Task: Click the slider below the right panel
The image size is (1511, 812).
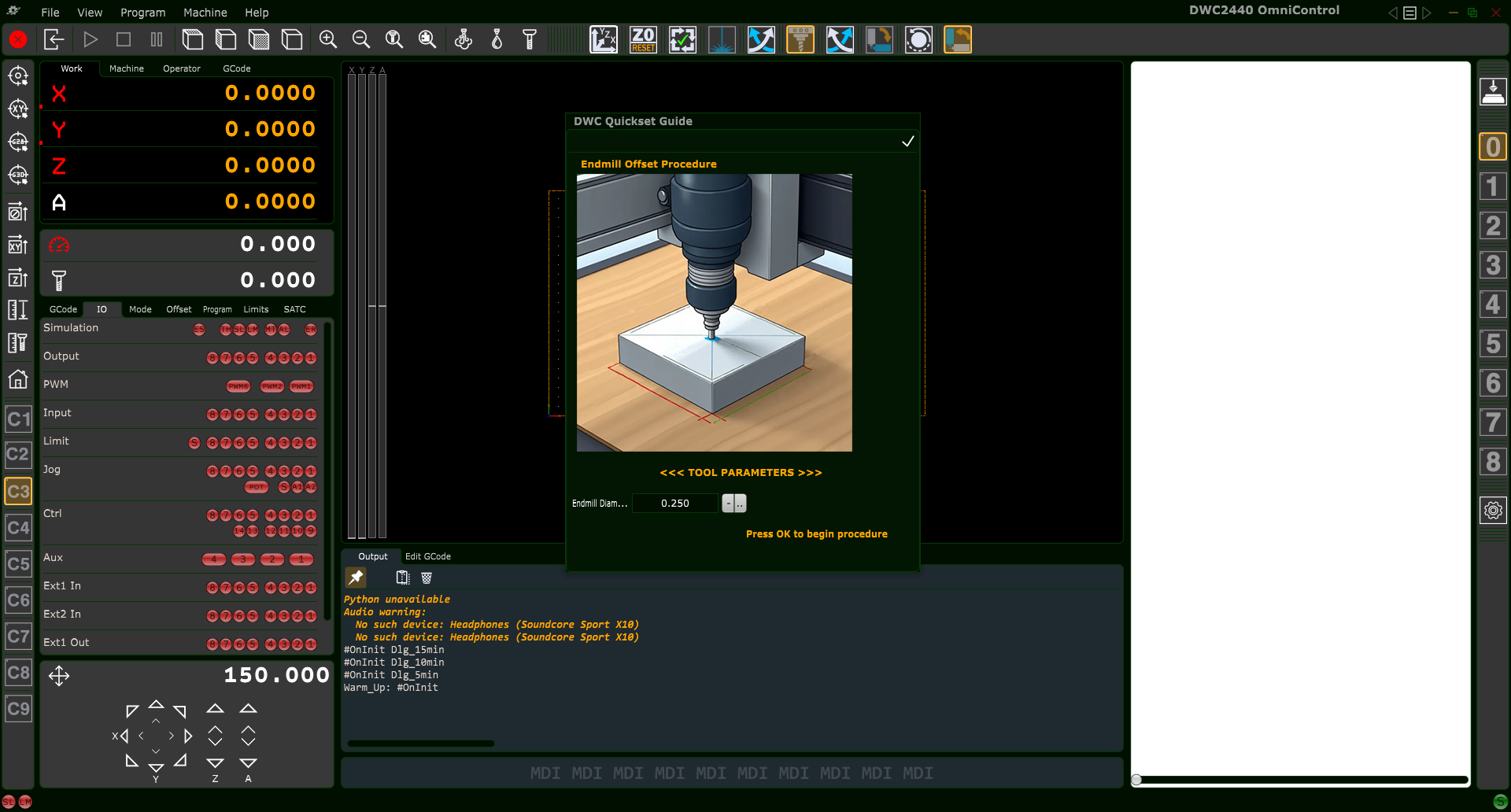Action: [1136, 780]
